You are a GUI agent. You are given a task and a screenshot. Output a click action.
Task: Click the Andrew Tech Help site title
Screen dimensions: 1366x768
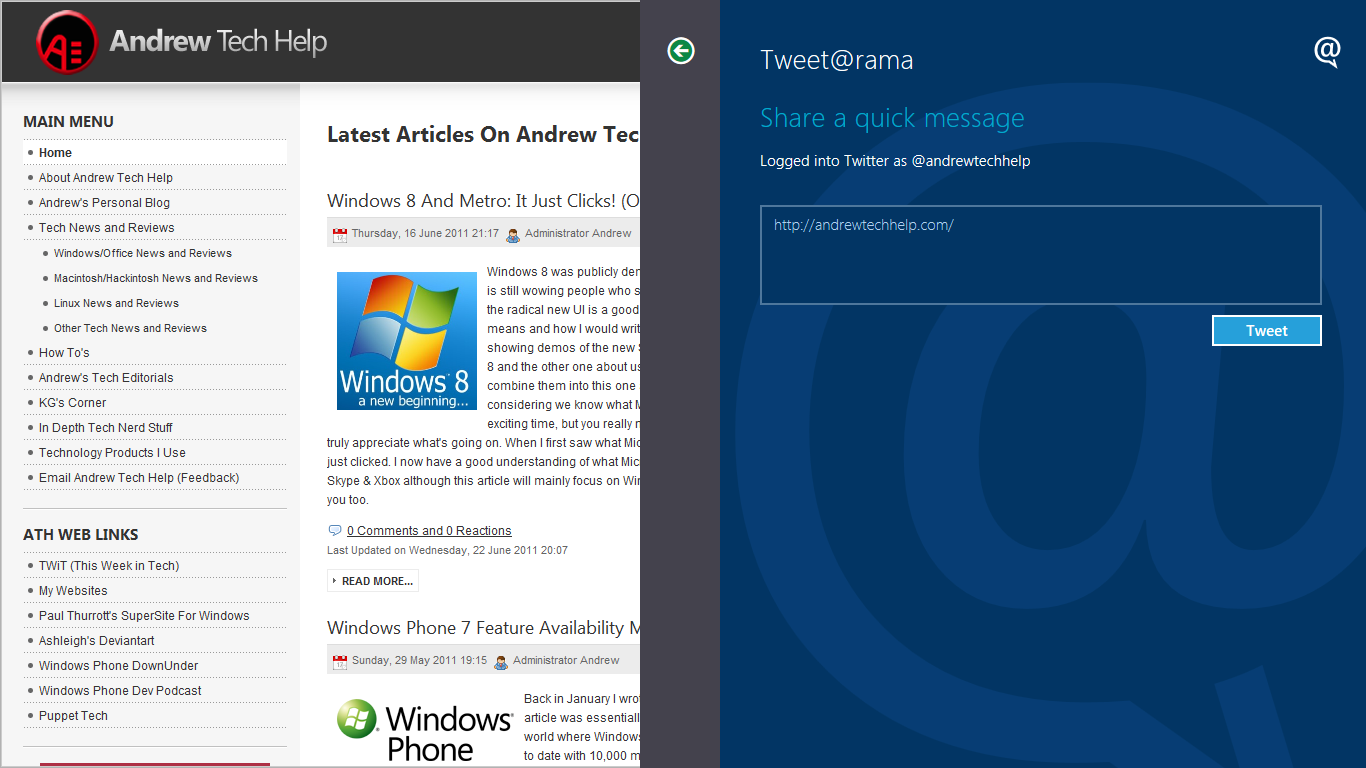(x=218, y=41)
